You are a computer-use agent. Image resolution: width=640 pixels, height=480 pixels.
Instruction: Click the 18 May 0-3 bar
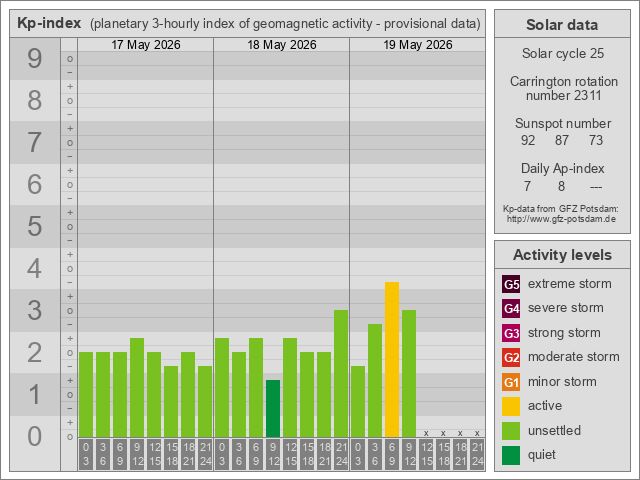(x=222, y=387)
